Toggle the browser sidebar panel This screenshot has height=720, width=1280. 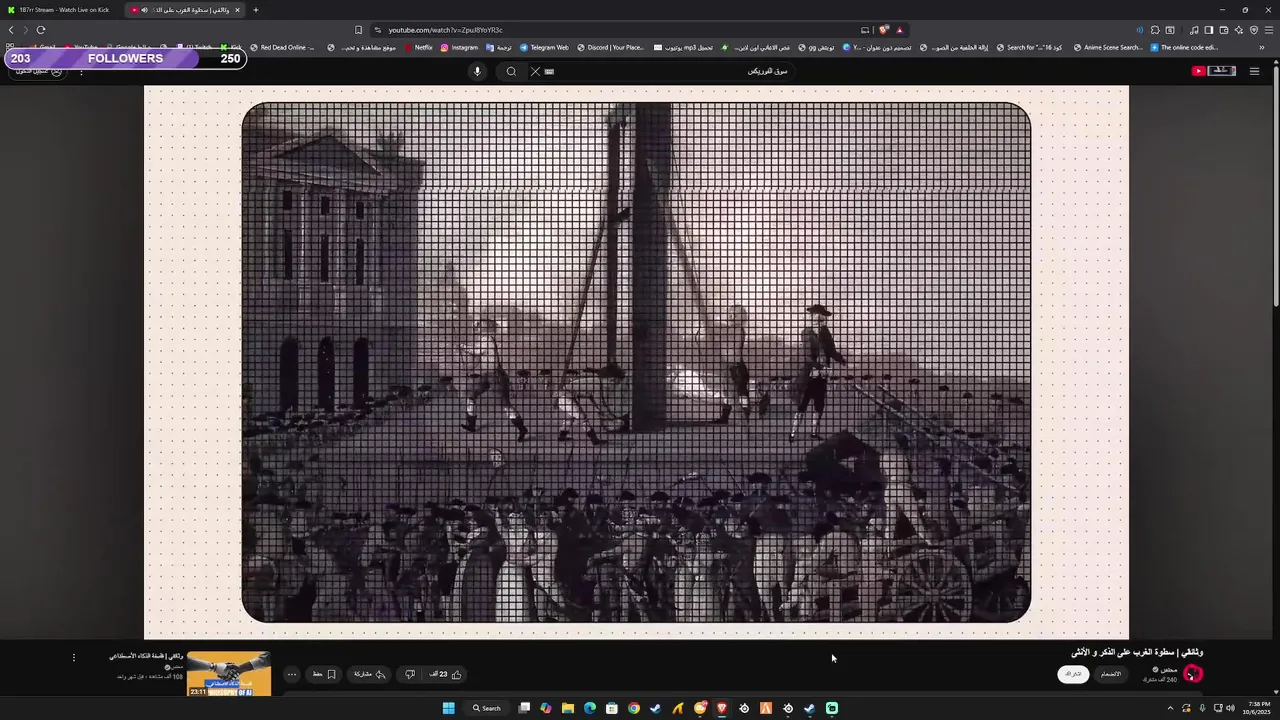click(x=1208, y=30)
